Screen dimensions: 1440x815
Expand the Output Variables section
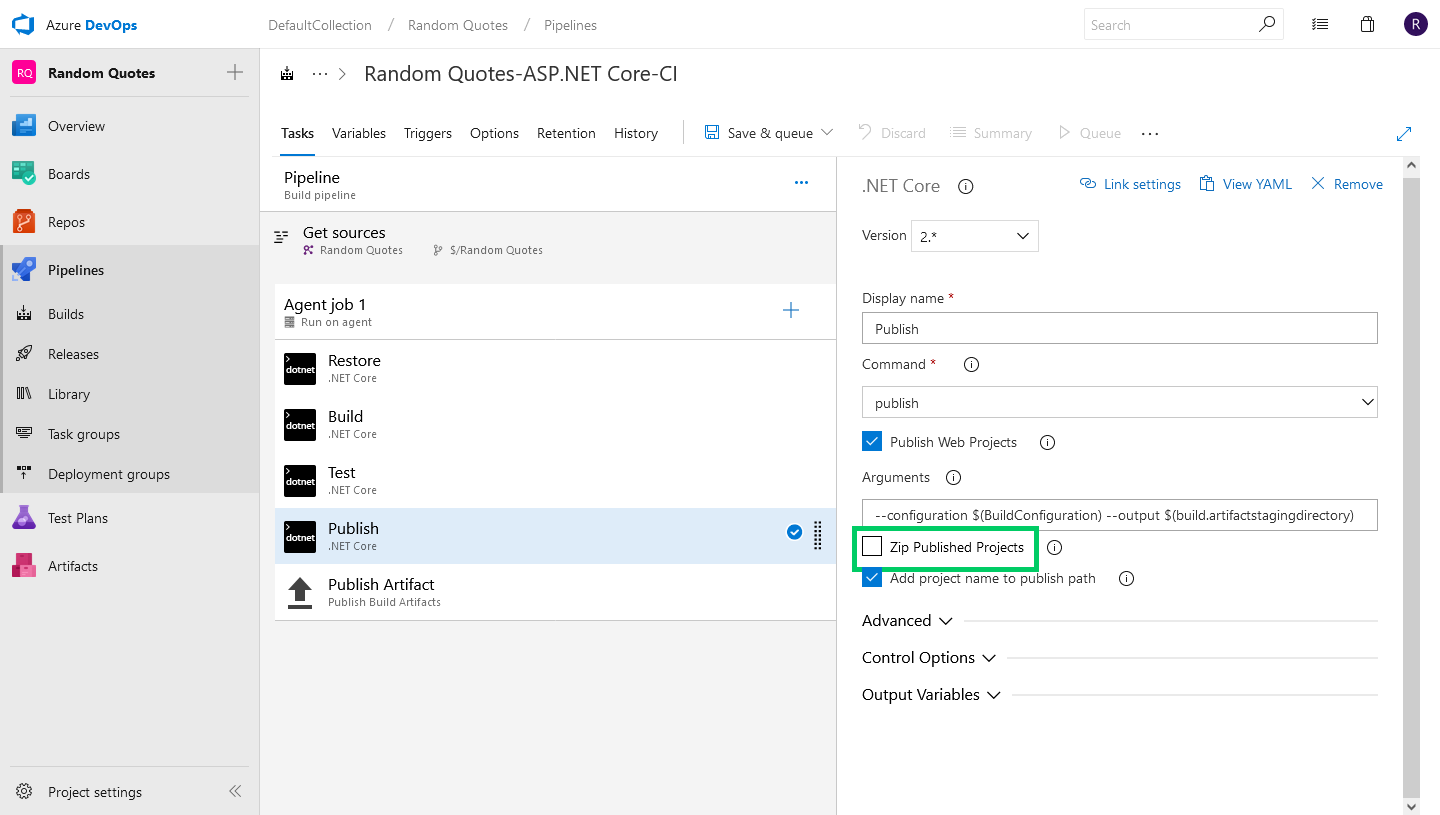pyautogui.click(x=931, y=695)
